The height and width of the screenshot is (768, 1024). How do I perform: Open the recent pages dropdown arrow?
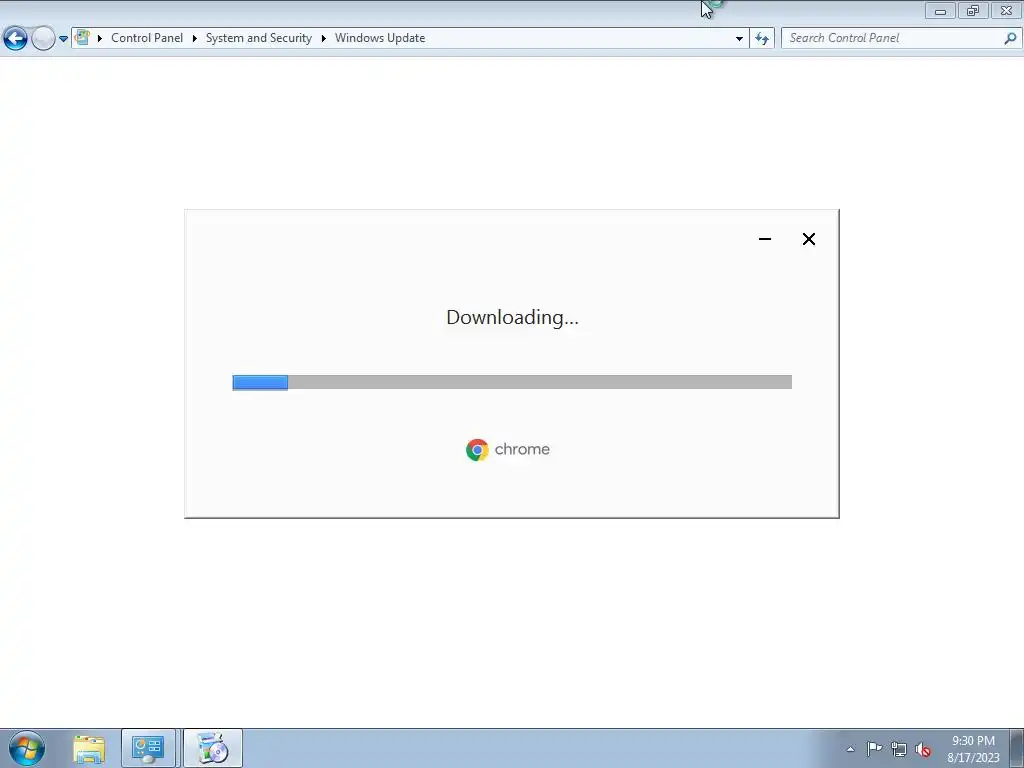click(63, 39)
